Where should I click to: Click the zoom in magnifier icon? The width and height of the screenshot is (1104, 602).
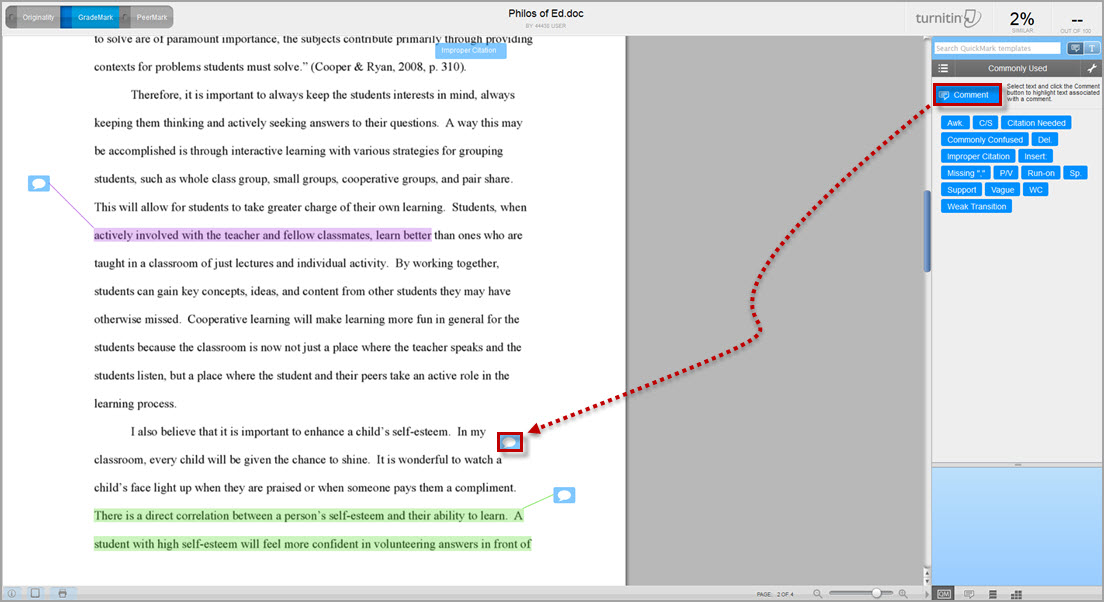(903, 594)
